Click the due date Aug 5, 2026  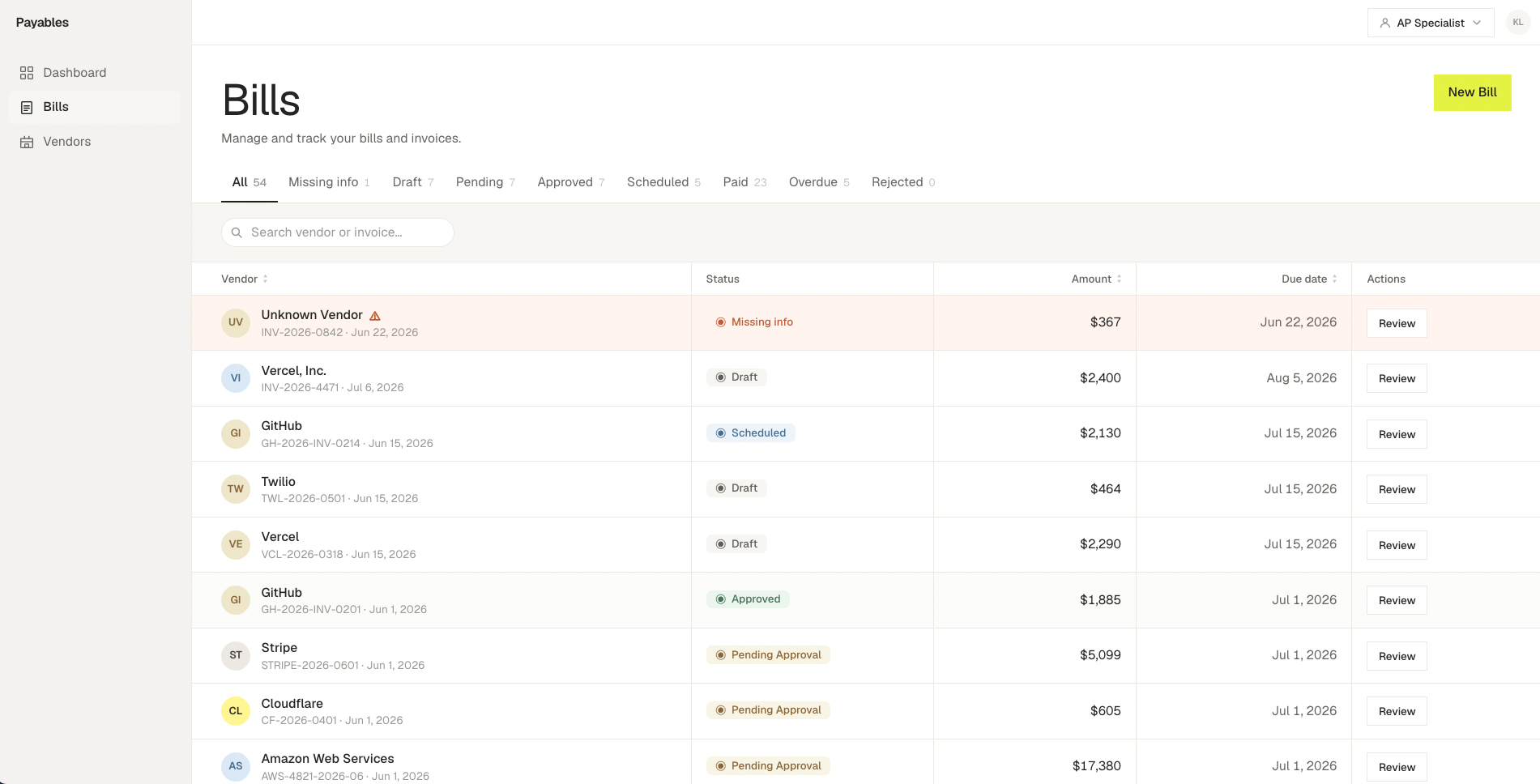[1302, 378]
